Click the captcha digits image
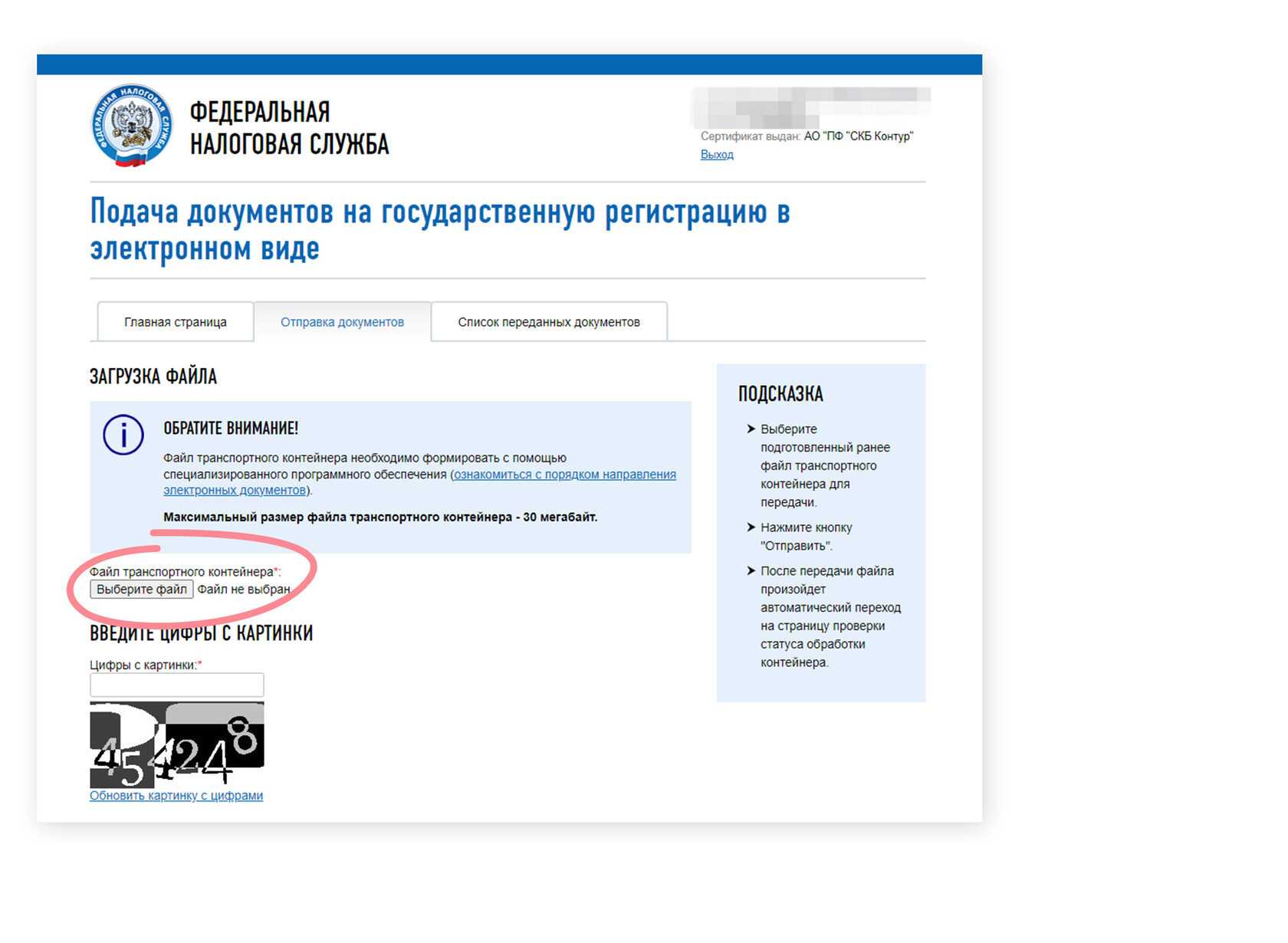 (x=177, y=744)
